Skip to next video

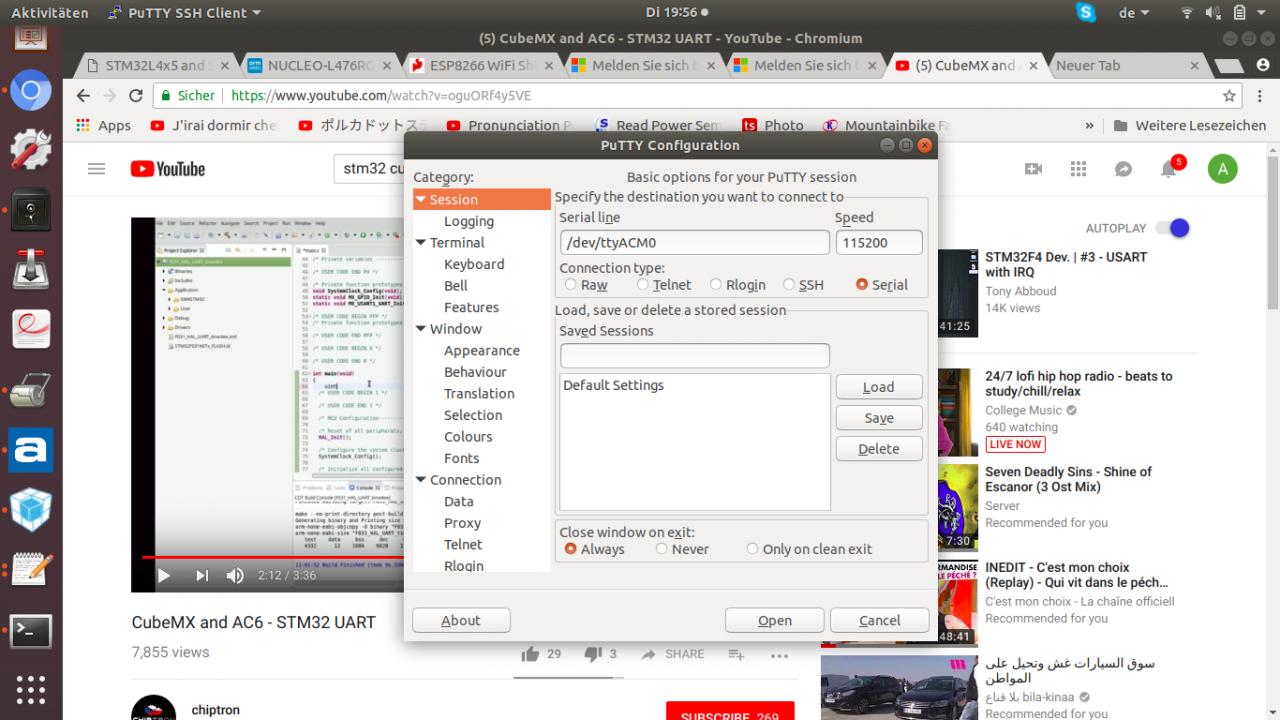pos(202,575)
